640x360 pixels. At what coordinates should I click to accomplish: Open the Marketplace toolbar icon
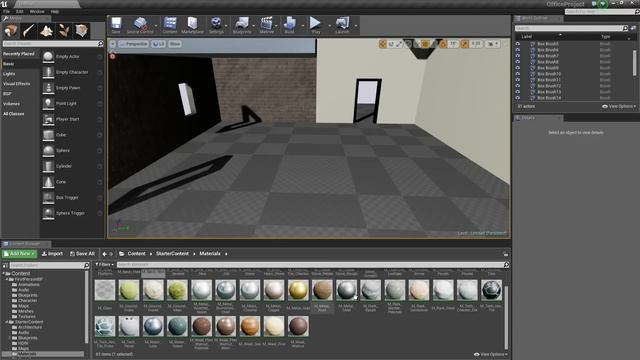192,25
